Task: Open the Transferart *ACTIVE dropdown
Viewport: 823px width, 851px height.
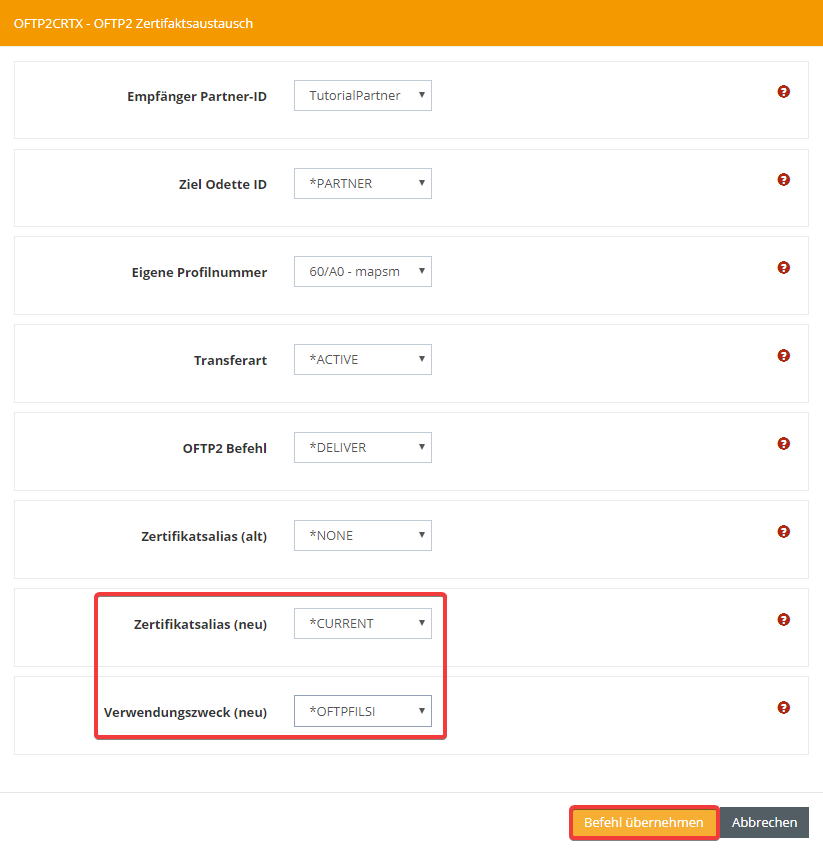Action: 362,360
